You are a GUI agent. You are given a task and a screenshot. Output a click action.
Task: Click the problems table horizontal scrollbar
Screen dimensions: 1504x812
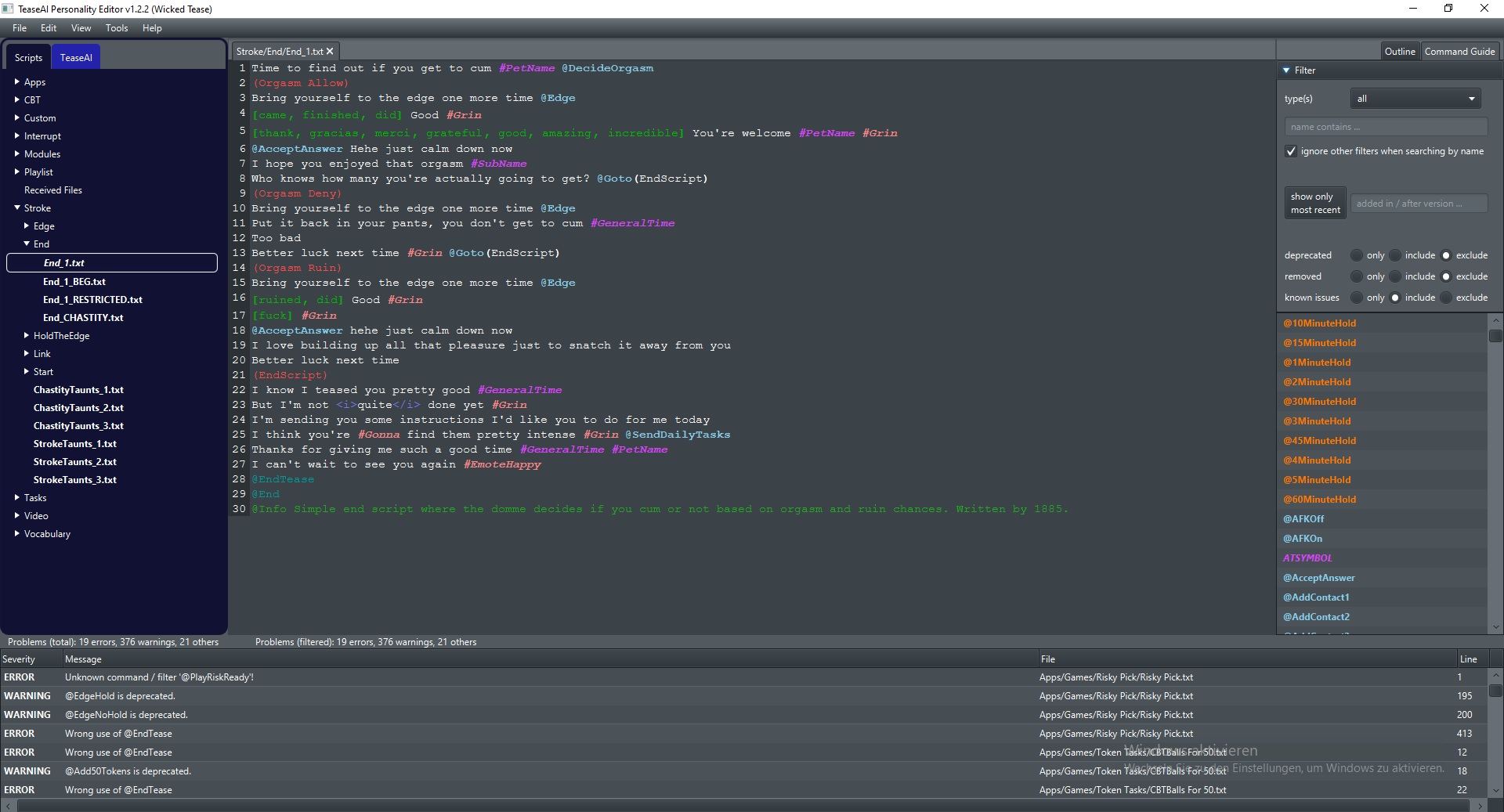(x=744, y=806)
